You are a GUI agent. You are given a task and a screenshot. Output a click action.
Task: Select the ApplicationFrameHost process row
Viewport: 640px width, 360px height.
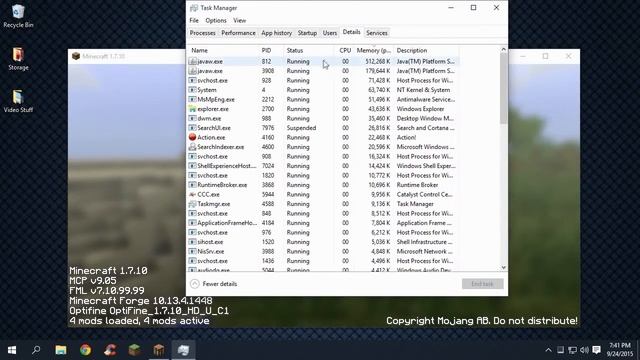(323, 223)
